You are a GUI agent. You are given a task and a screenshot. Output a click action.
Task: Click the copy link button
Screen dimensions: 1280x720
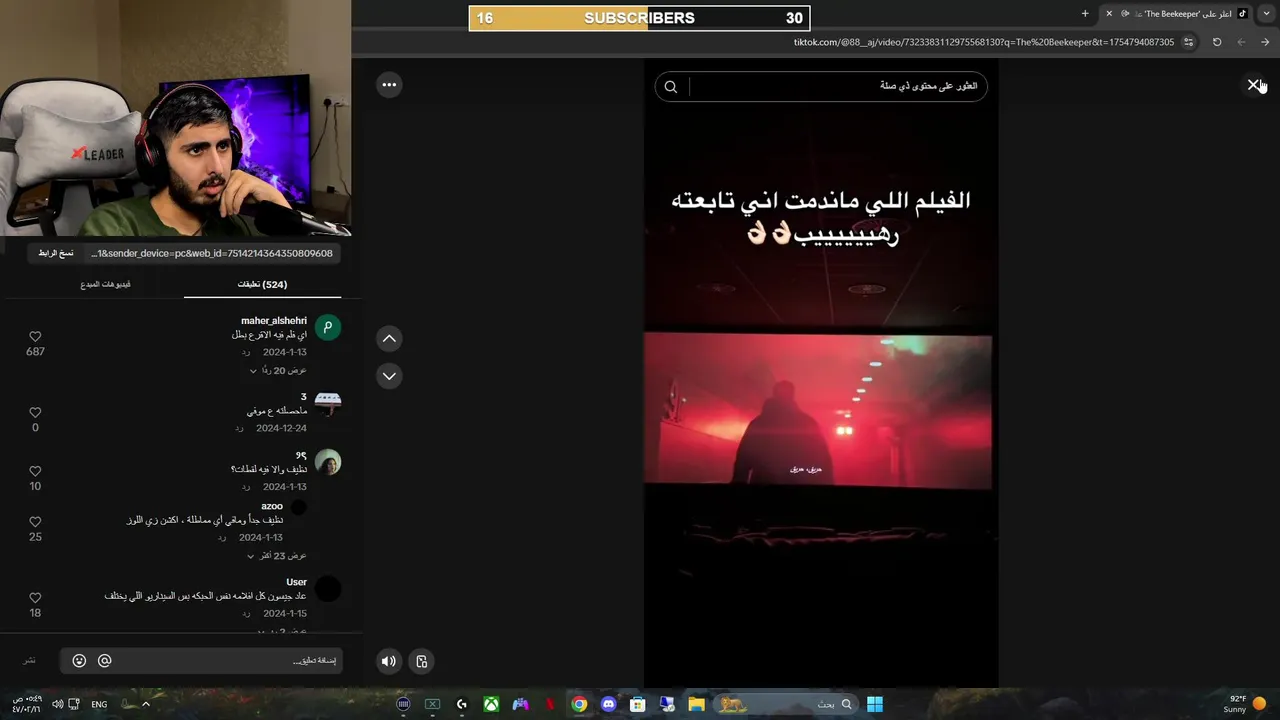(56, 253)
